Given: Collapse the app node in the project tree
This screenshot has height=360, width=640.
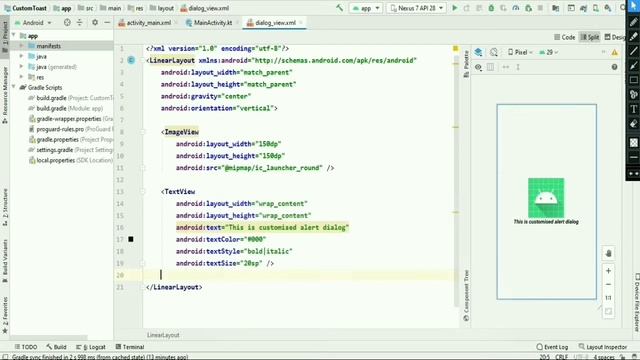Looking at the screenshot, I should 14,36.
